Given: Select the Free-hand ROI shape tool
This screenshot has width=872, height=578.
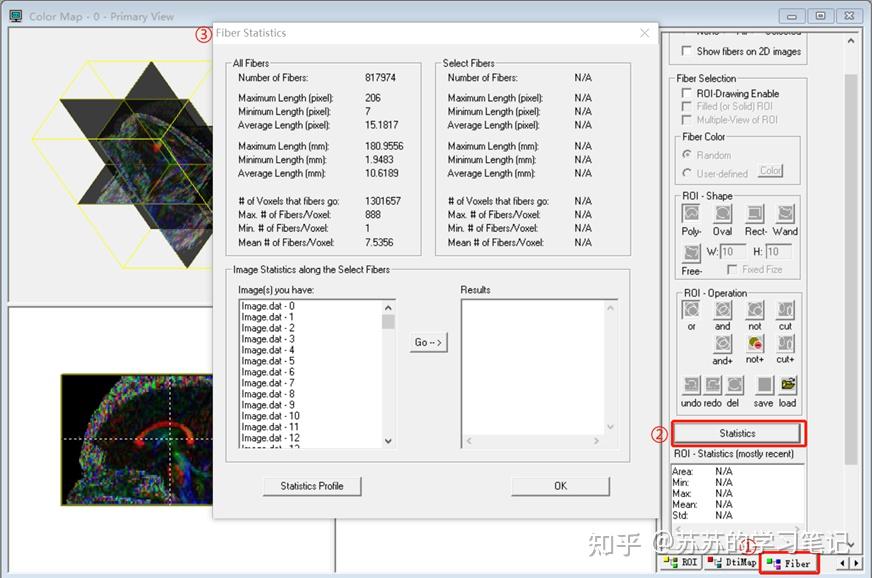Looking at the screenshot, I should click(691, 253).
